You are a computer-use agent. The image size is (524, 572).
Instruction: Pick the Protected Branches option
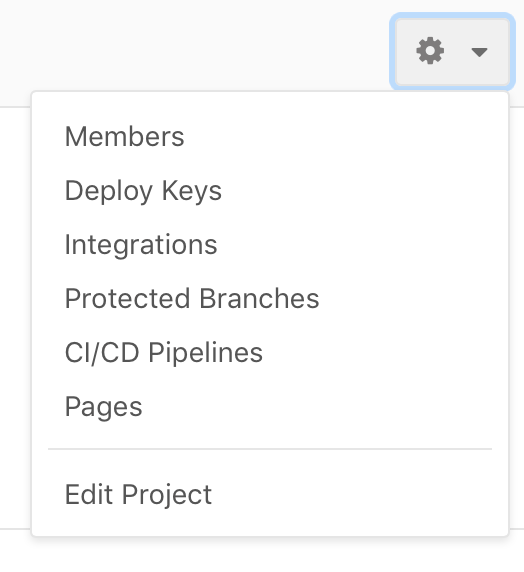(x=192, y=298)
